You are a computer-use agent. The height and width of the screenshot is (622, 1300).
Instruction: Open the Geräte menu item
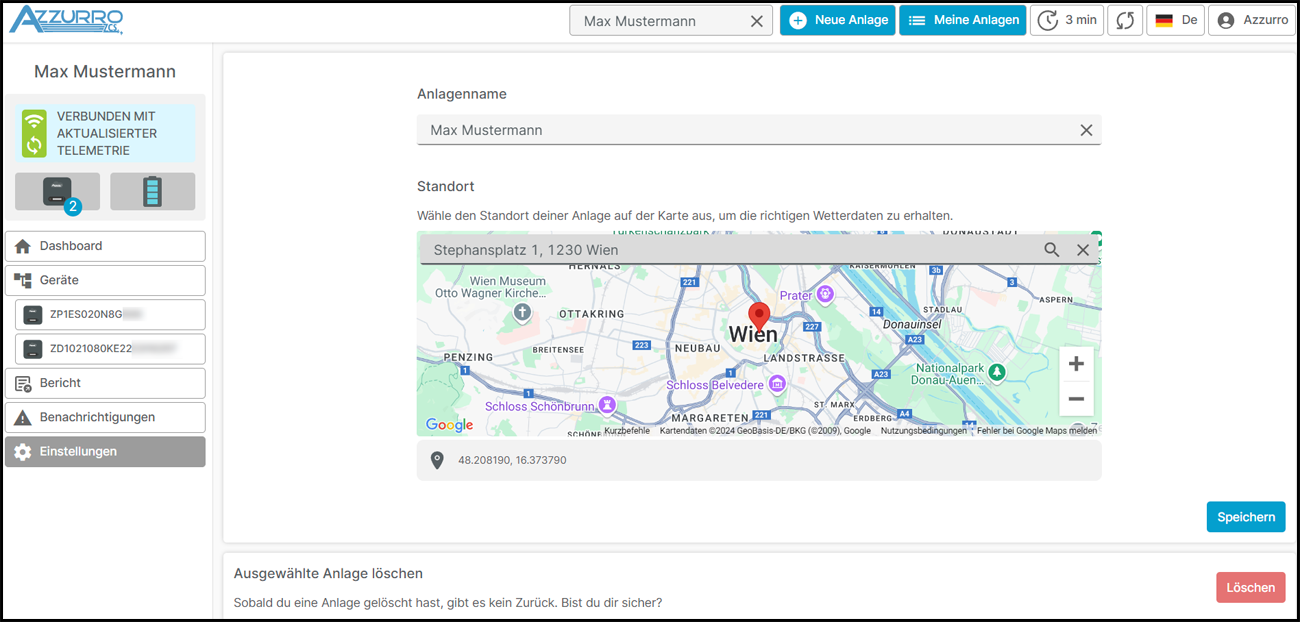click(x=105, y=280)
